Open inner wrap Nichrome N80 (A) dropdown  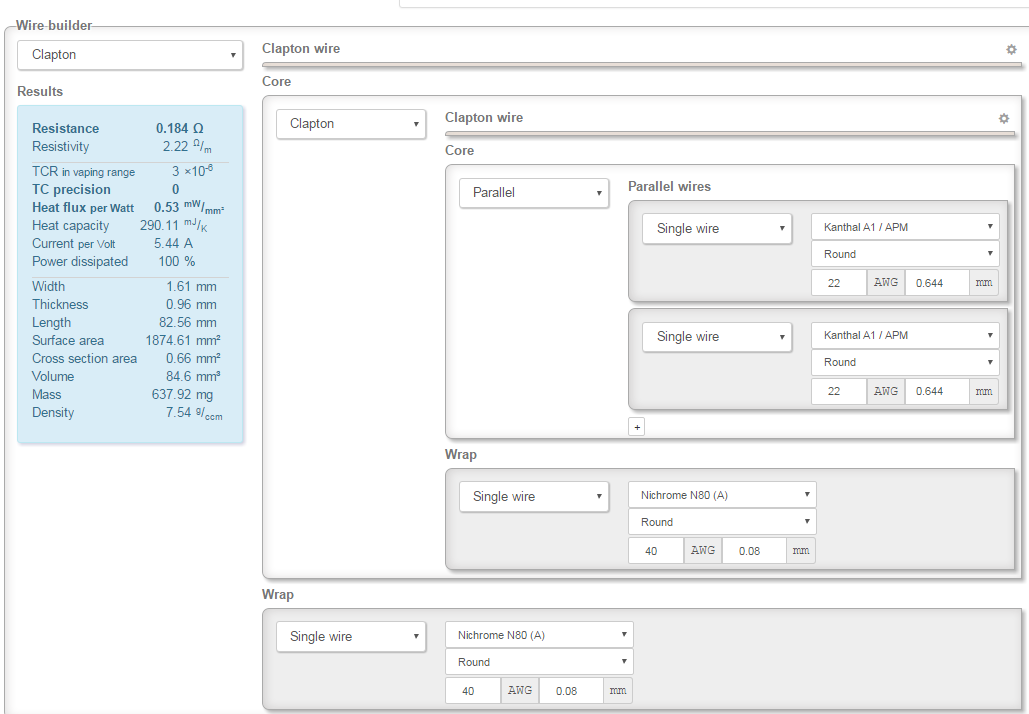[x=722, y=495]
